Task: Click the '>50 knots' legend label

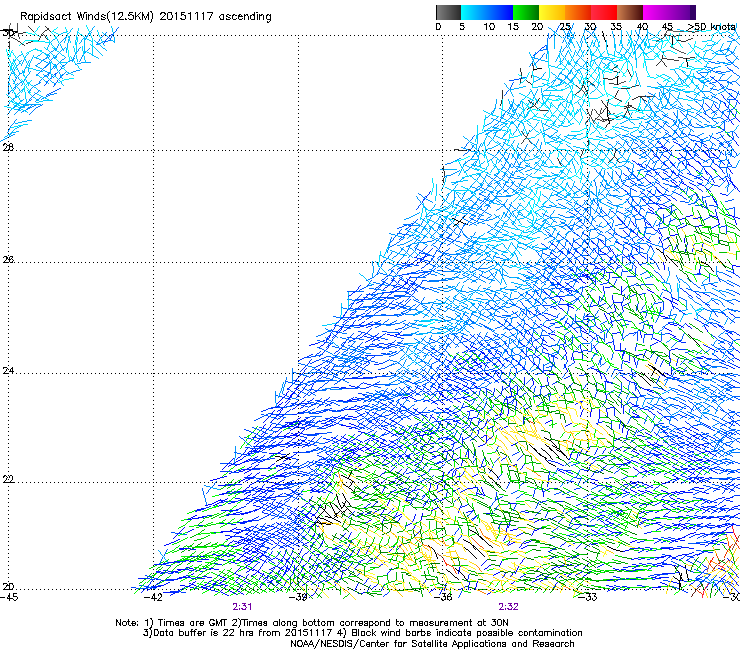Action: 711,27
